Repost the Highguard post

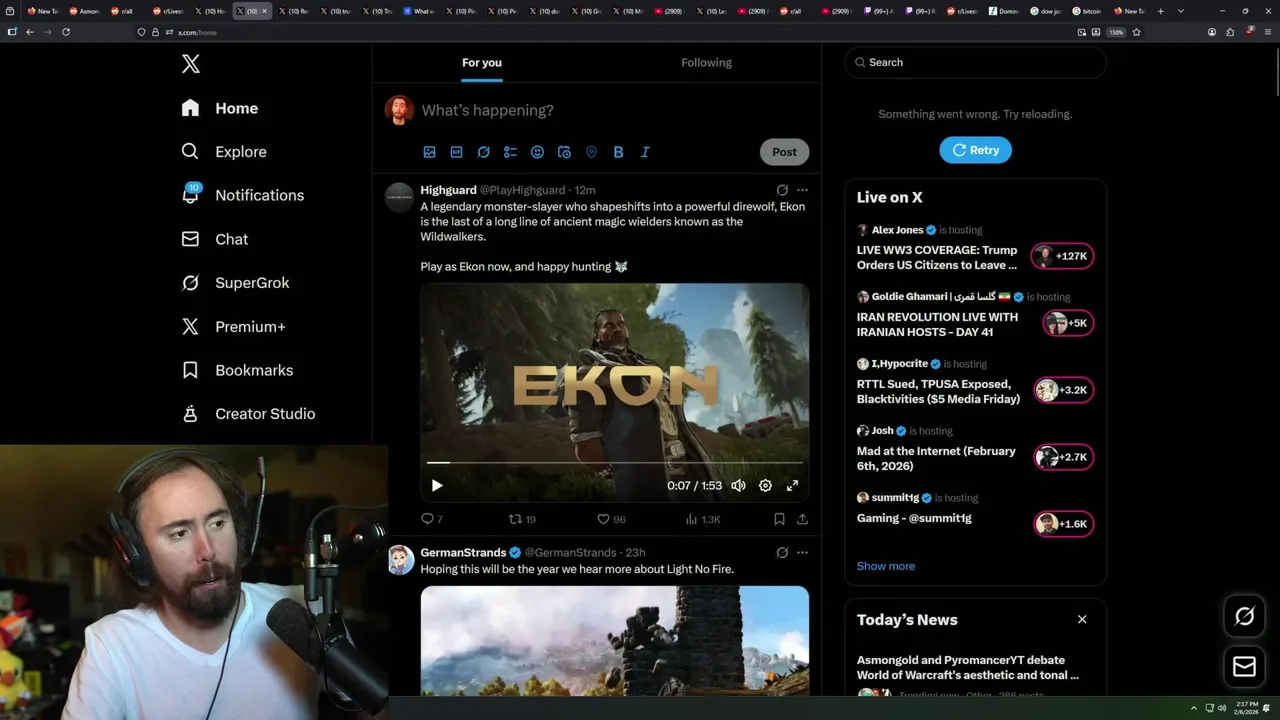coord(523,519)
